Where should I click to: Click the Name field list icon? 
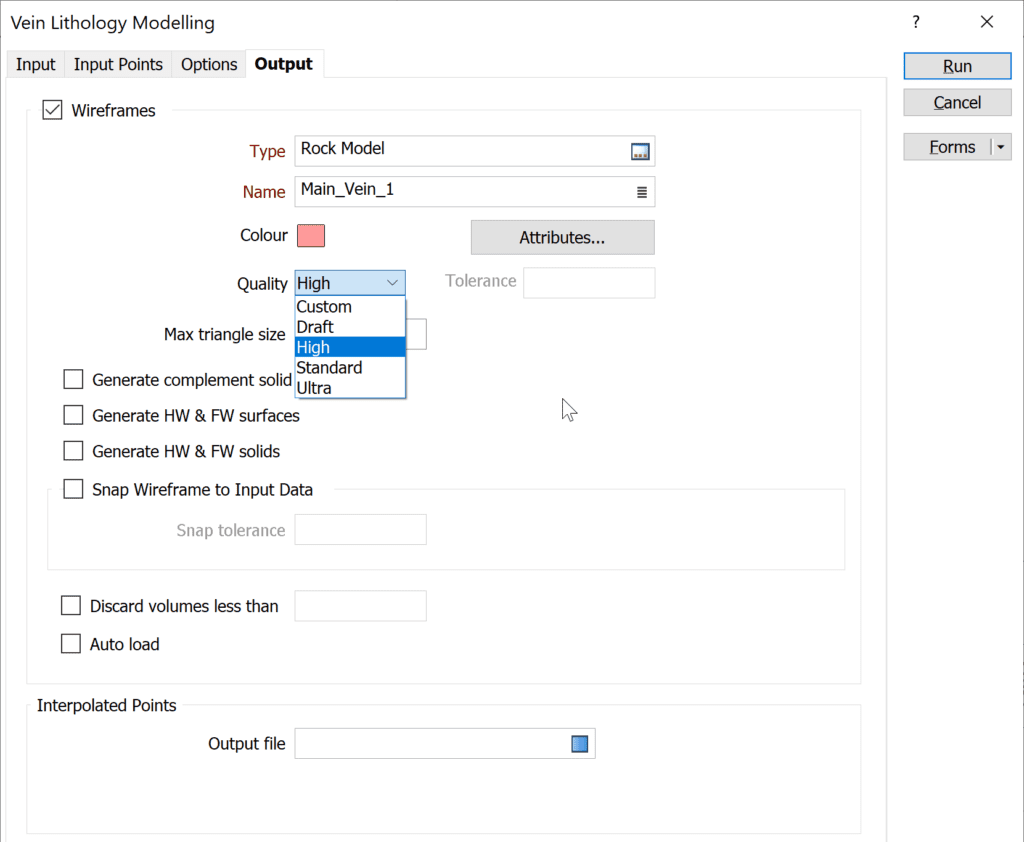[x=641, y=192]
